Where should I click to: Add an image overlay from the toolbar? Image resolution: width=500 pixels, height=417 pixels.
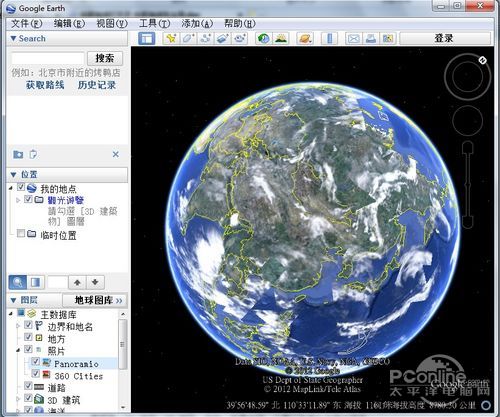tap(223, 38)
